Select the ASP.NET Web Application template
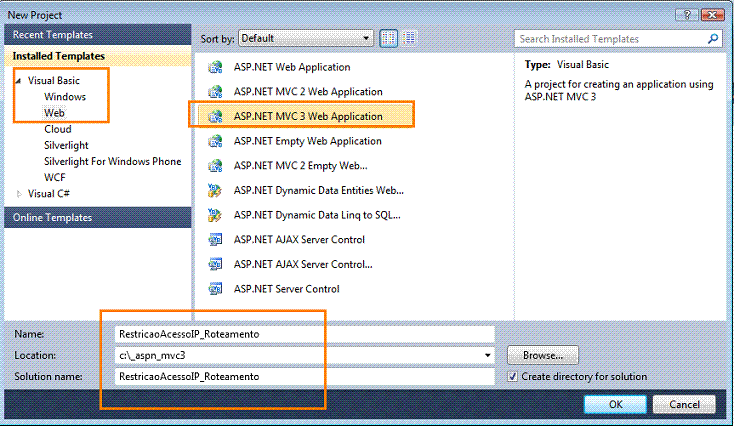Image resolution: width=734 pixels, height=426 pixels. tap(292, 67)
